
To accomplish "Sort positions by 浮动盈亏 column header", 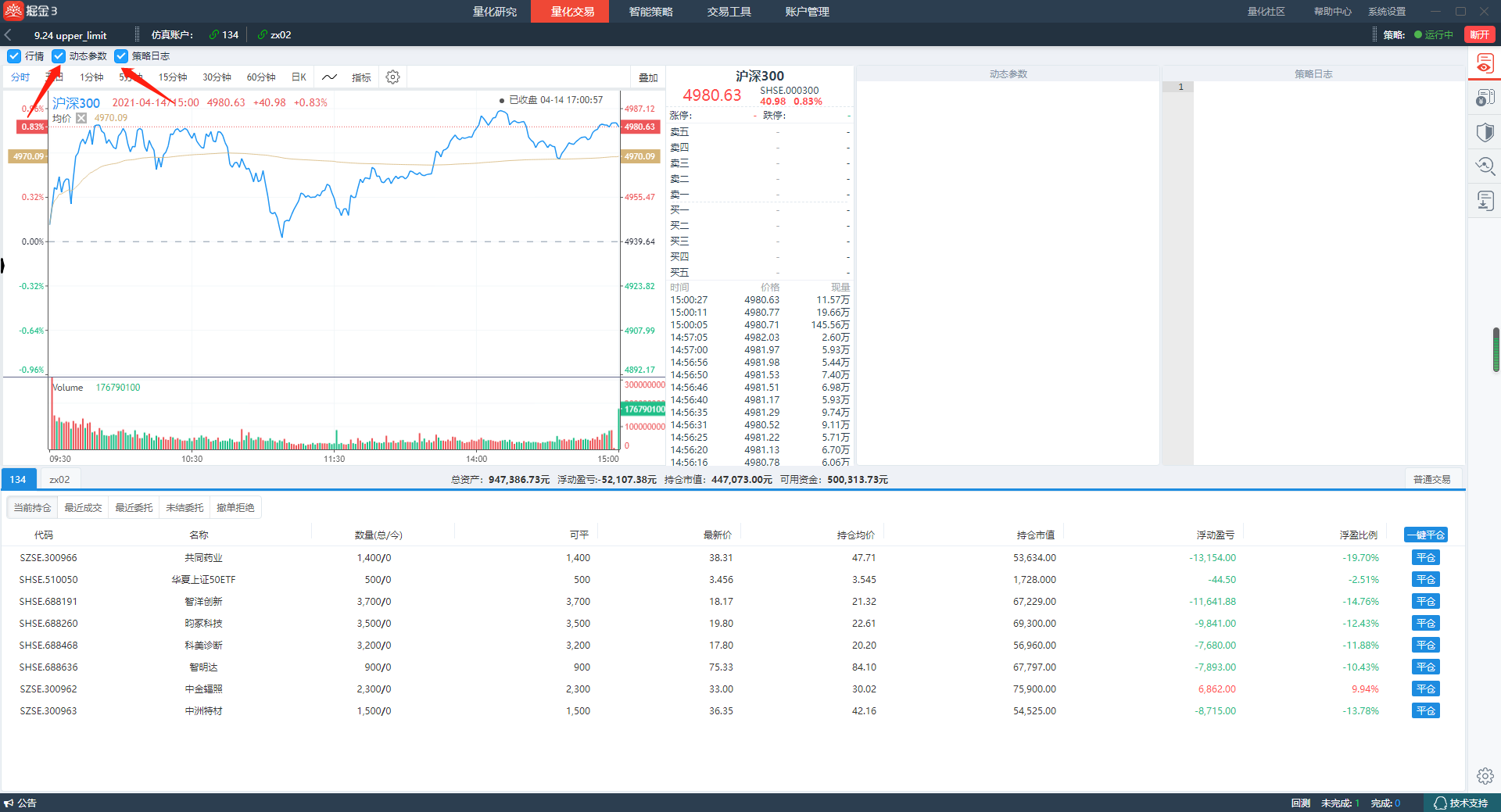I will [1216, 535].
